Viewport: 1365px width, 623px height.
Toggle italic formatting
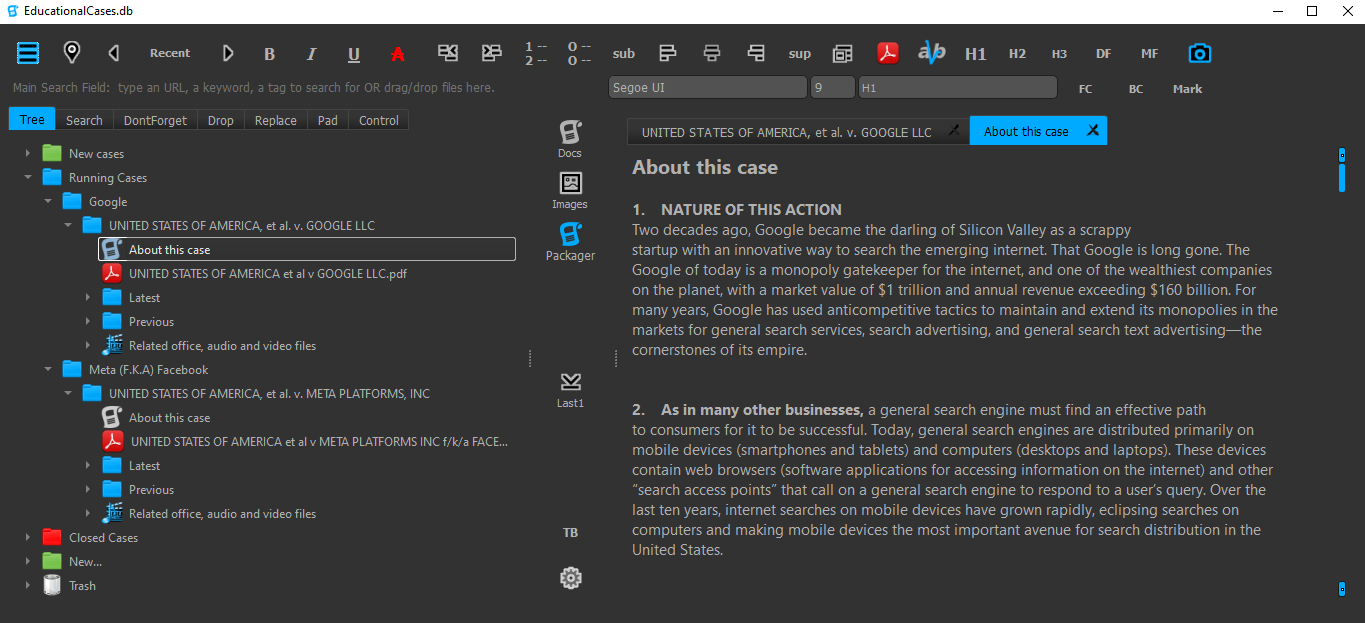(311, 54)
